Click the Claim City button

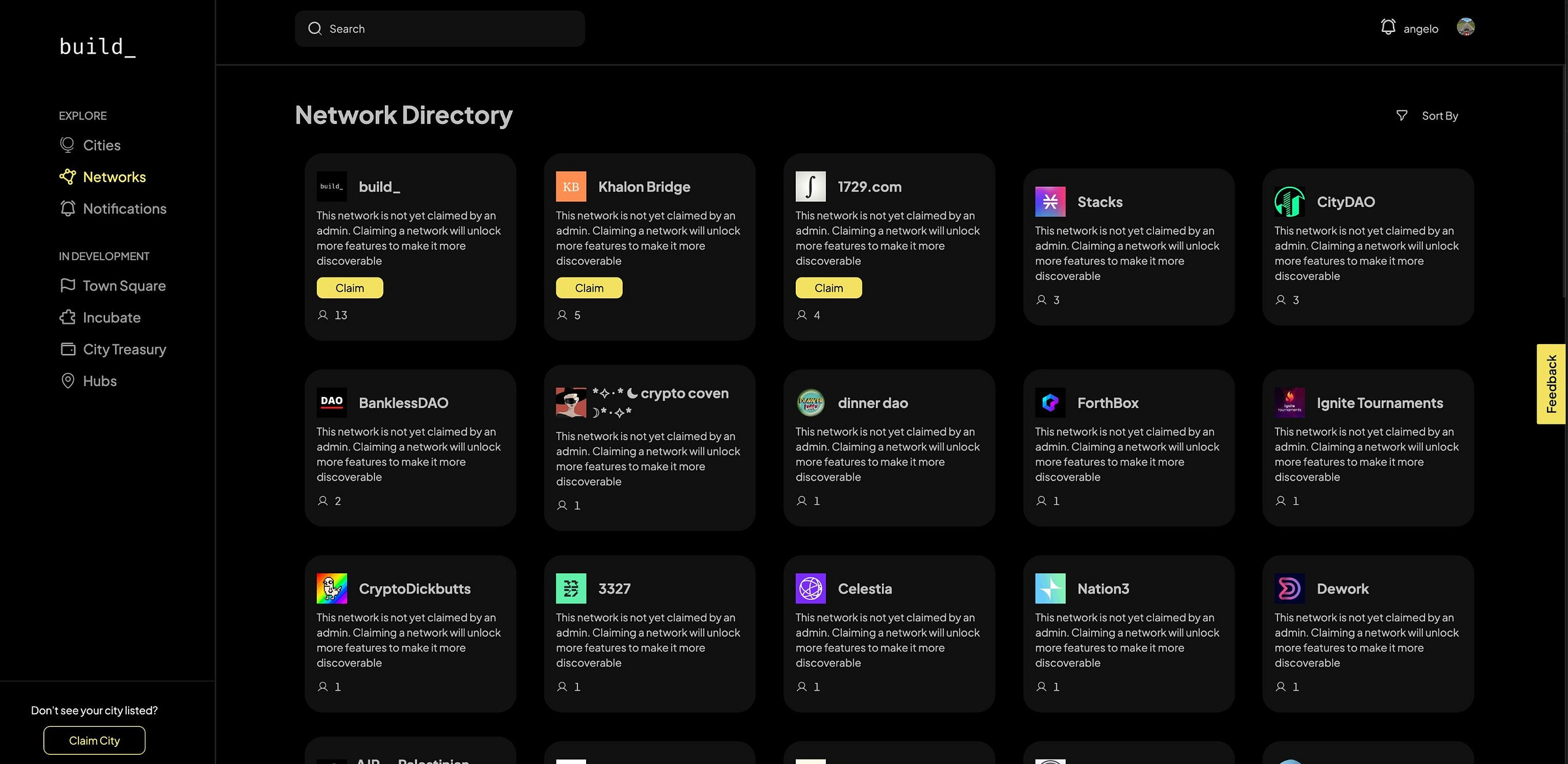tap(94, 740)
